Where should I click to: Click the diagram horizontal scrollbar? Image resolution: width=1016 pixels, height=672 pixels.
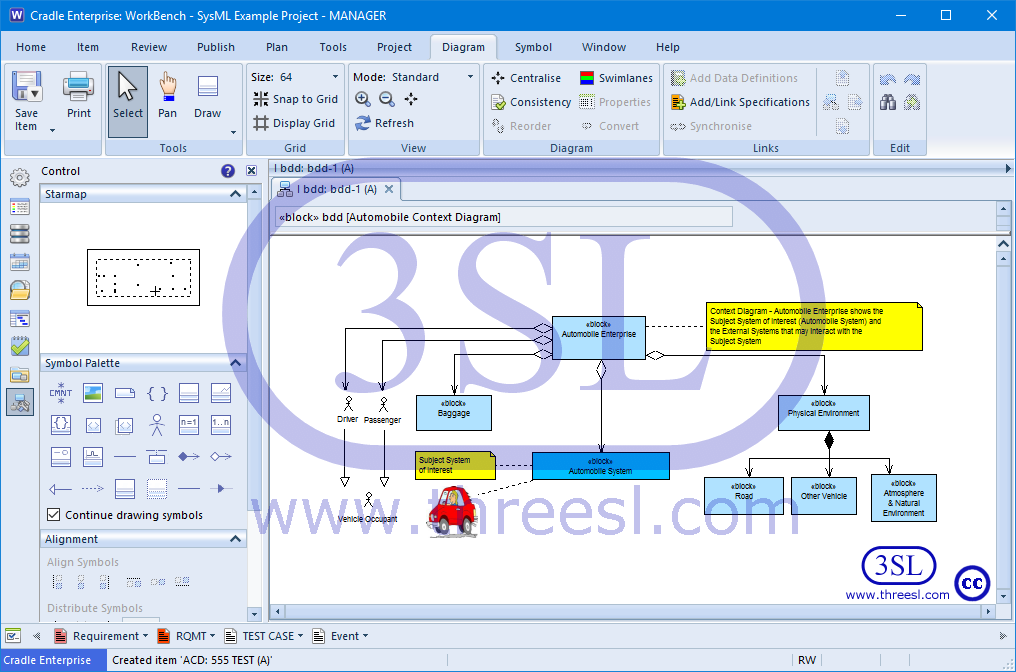point(634,611)
